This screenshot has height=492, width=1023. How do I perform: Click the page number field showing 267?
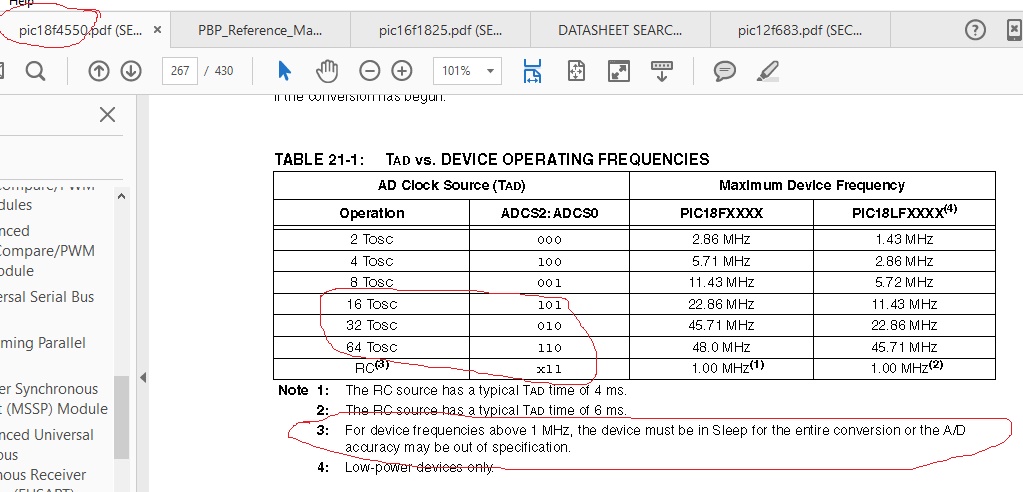[180, 70]
